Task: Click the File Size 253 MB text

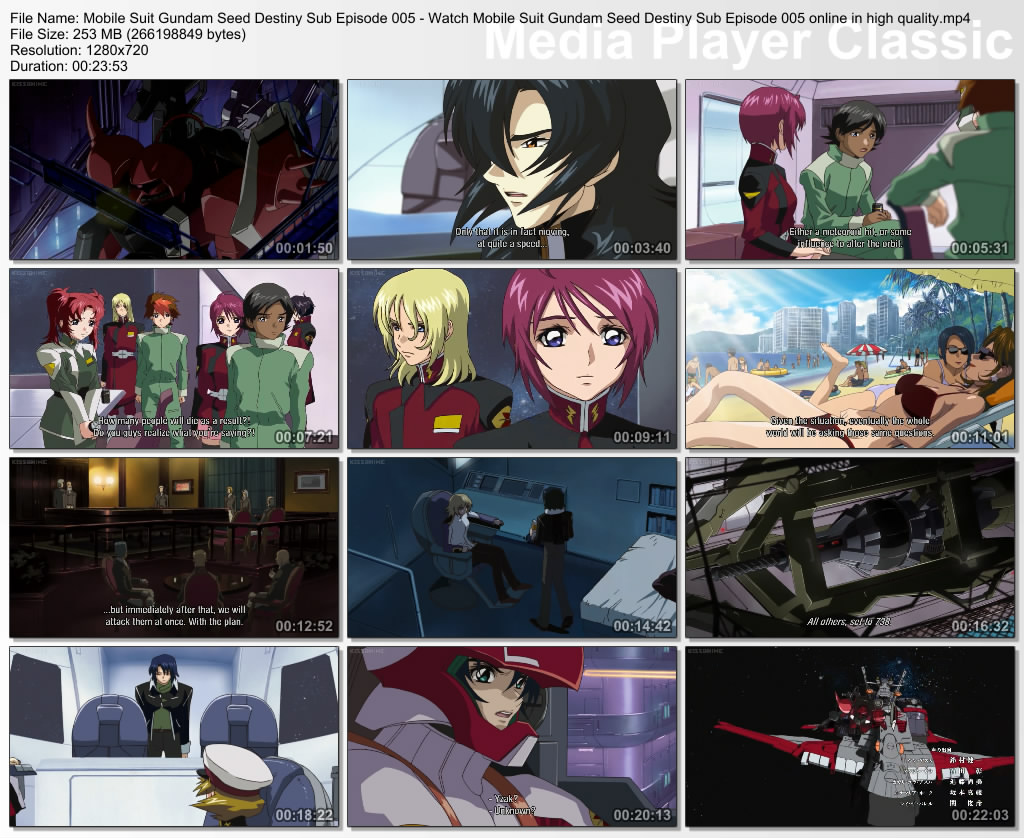Action: click(128, 34)
